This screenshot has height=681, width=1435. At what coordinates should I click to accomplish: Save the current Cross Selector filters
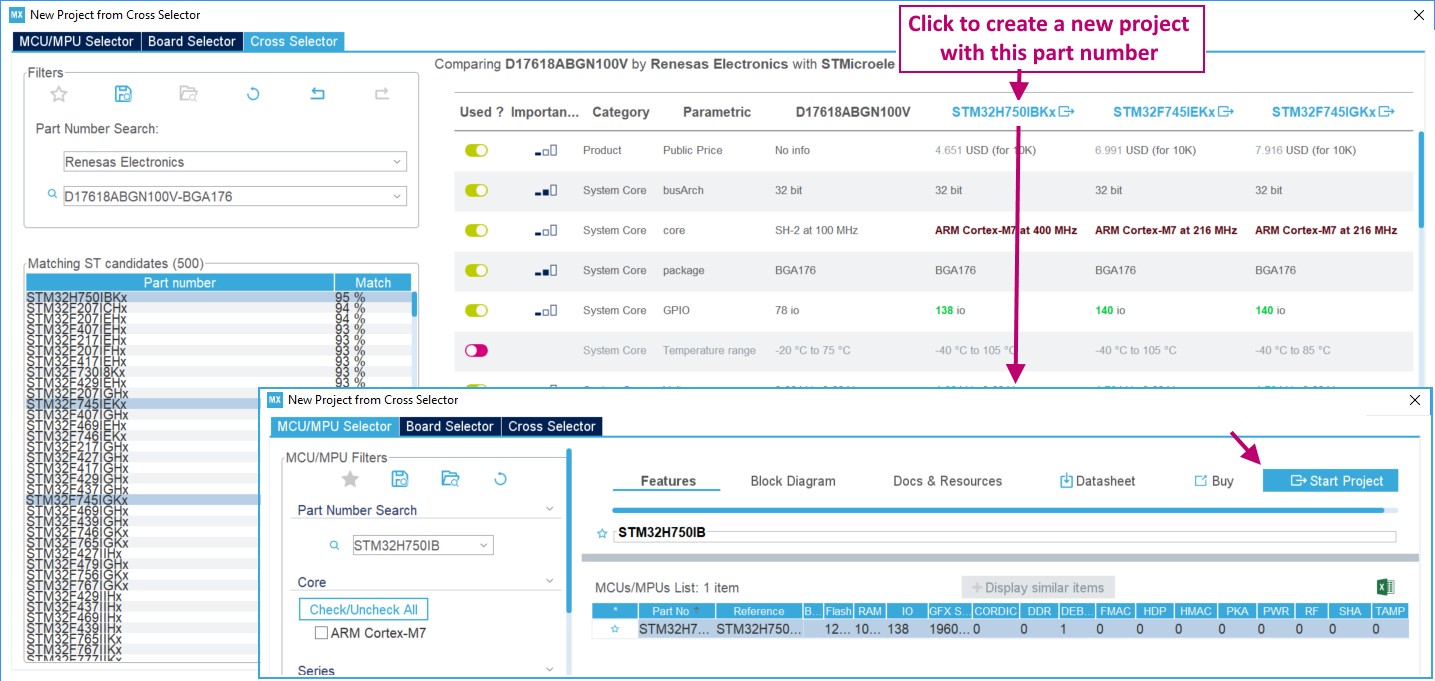(x=123, y=94)
